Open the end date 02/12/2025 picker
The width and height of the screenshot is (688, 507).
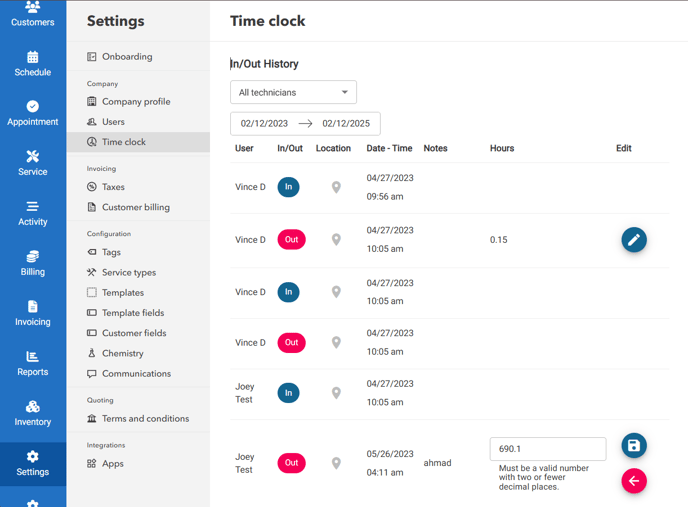(x=345, y=124)
